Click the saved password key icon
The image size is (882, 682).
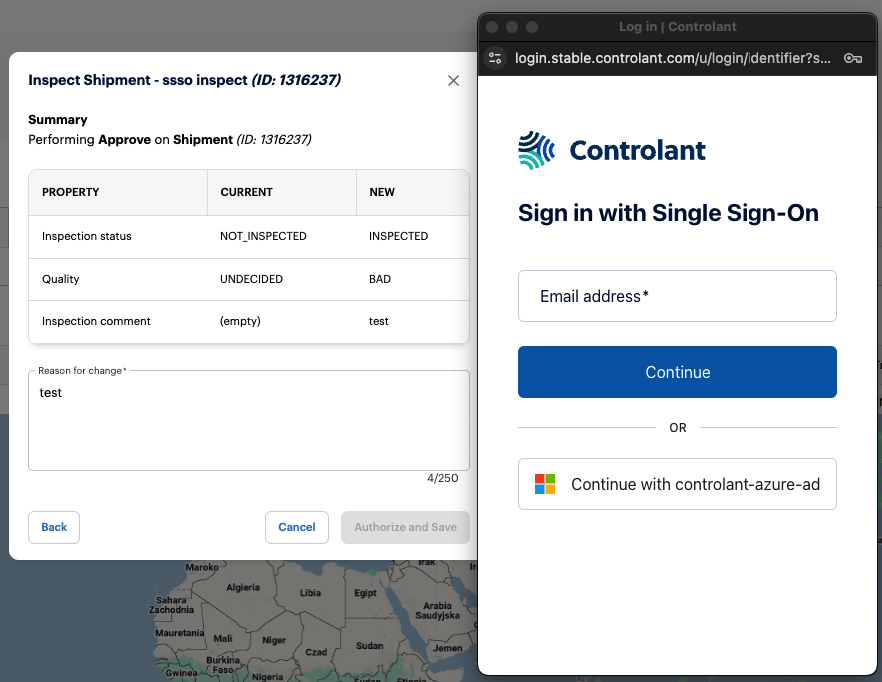852,58
